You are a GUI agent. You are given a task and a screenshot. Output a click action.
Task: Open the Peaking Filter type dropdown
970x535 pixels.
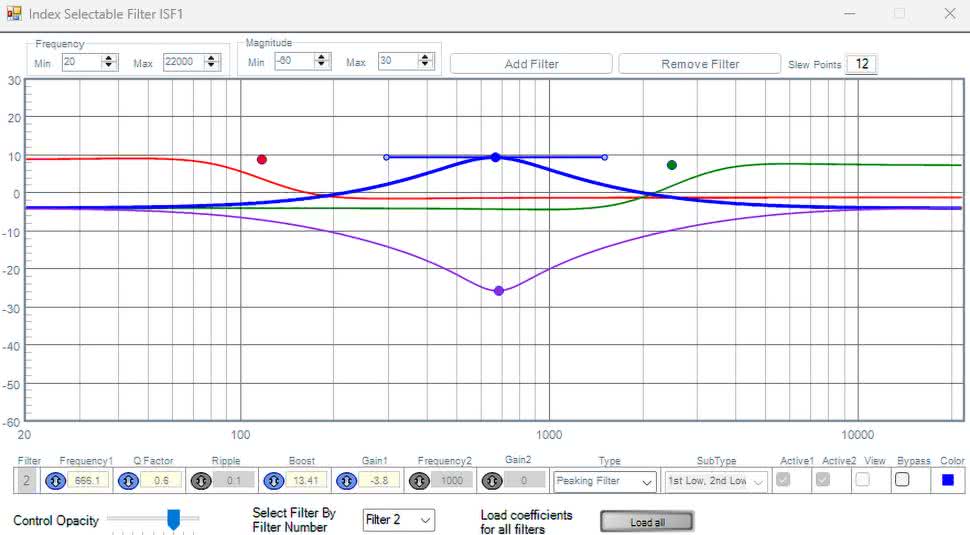(x=605, y=481)
